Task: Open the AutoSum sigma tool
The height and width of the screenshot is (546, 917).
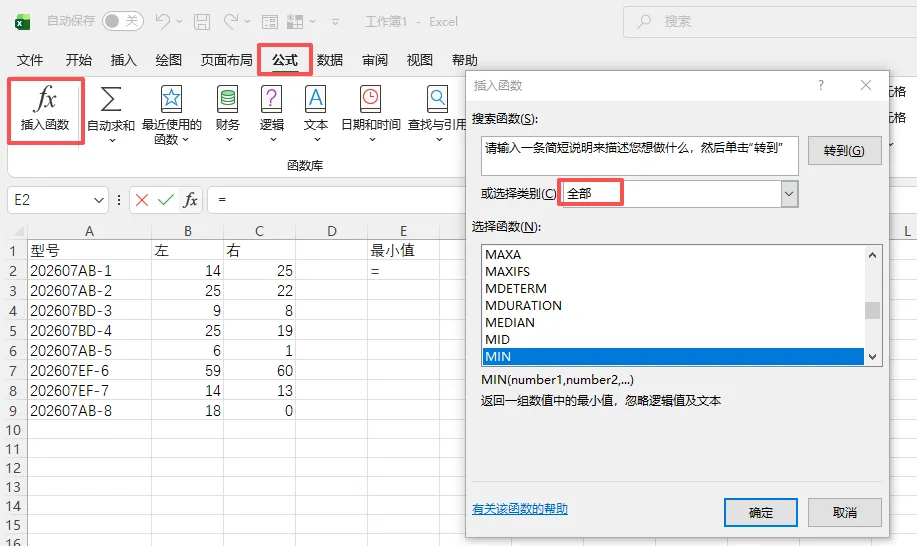Action: [x=111, y=99]
